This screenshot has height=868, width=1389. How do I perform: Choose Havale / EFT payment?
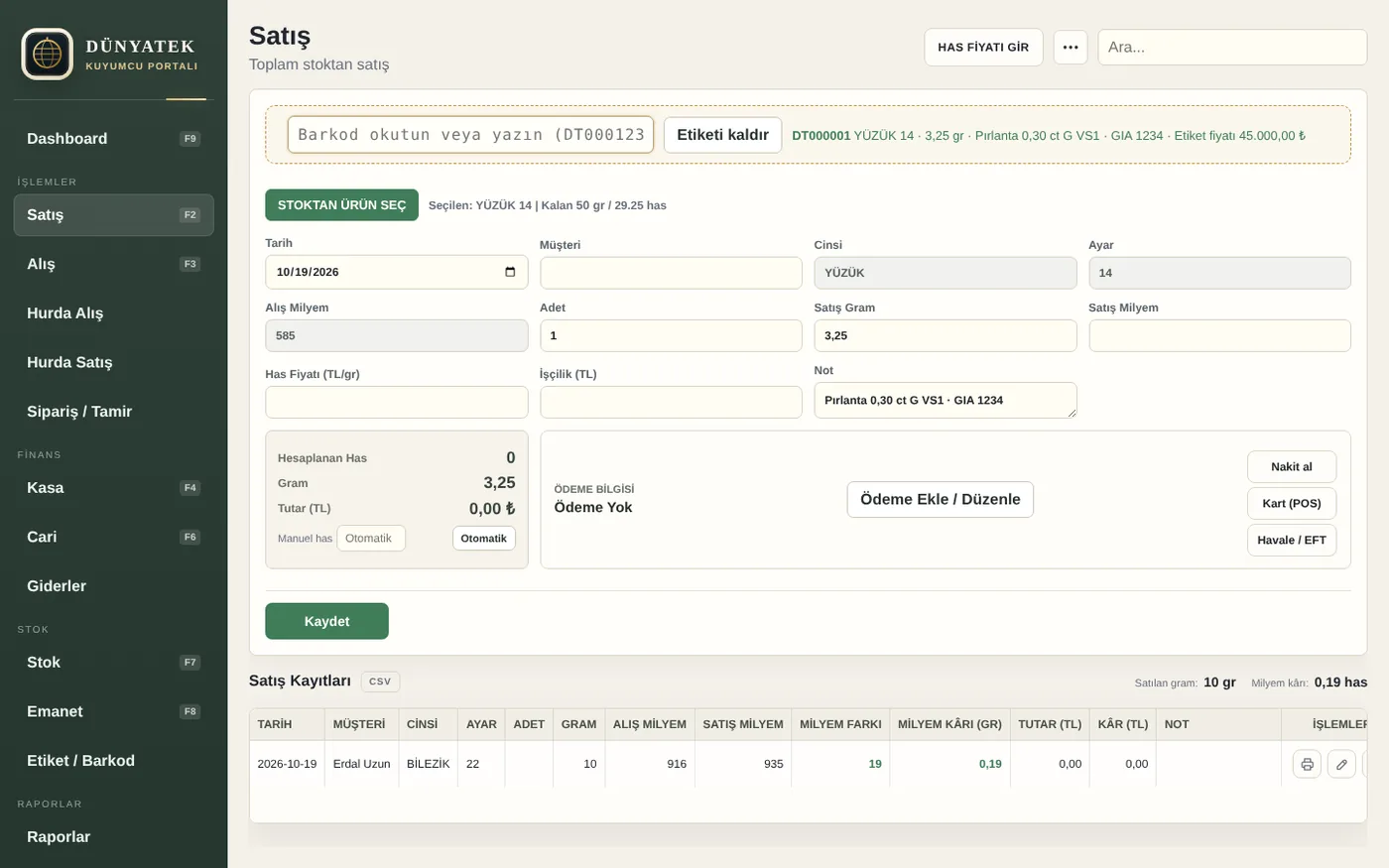point(1292,541)
